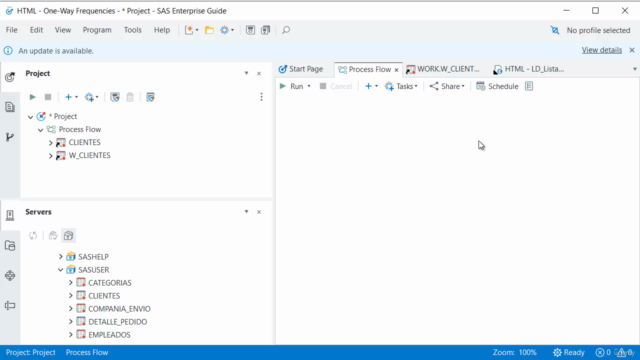640x360 pixels.
Task: Open the Edit menu
Action: click(x=36, y=30)
